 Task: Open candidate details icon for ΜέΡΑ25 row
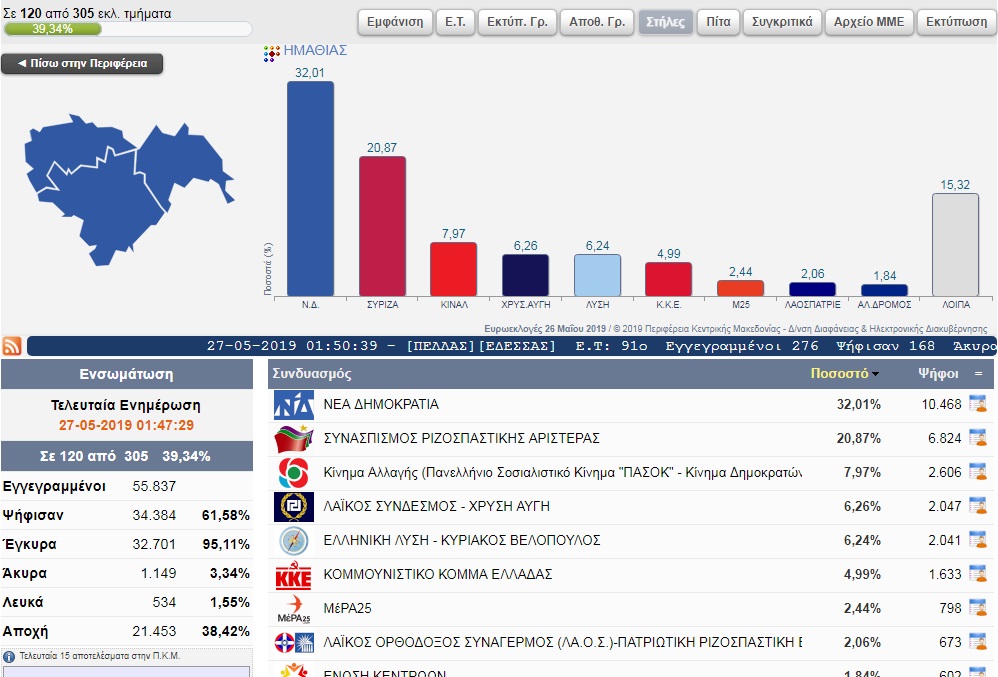pos(977,607)
